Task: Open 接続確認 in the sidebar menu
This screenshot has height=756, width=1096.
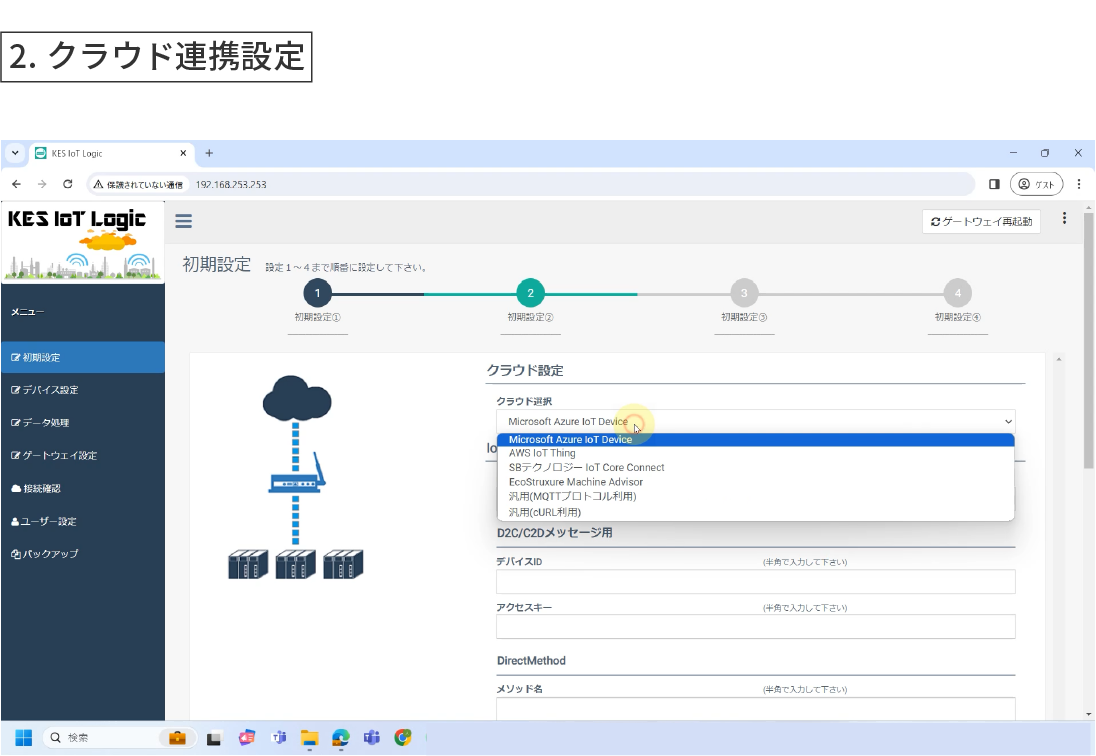Action: click(x=82, y=488)
